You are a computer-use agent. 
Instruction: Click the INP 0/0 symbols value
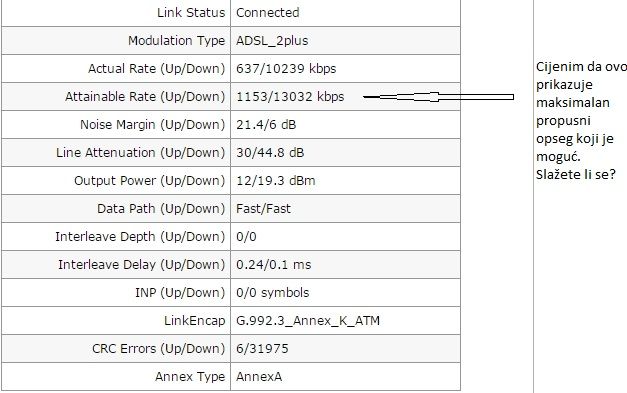pos(272,293)
